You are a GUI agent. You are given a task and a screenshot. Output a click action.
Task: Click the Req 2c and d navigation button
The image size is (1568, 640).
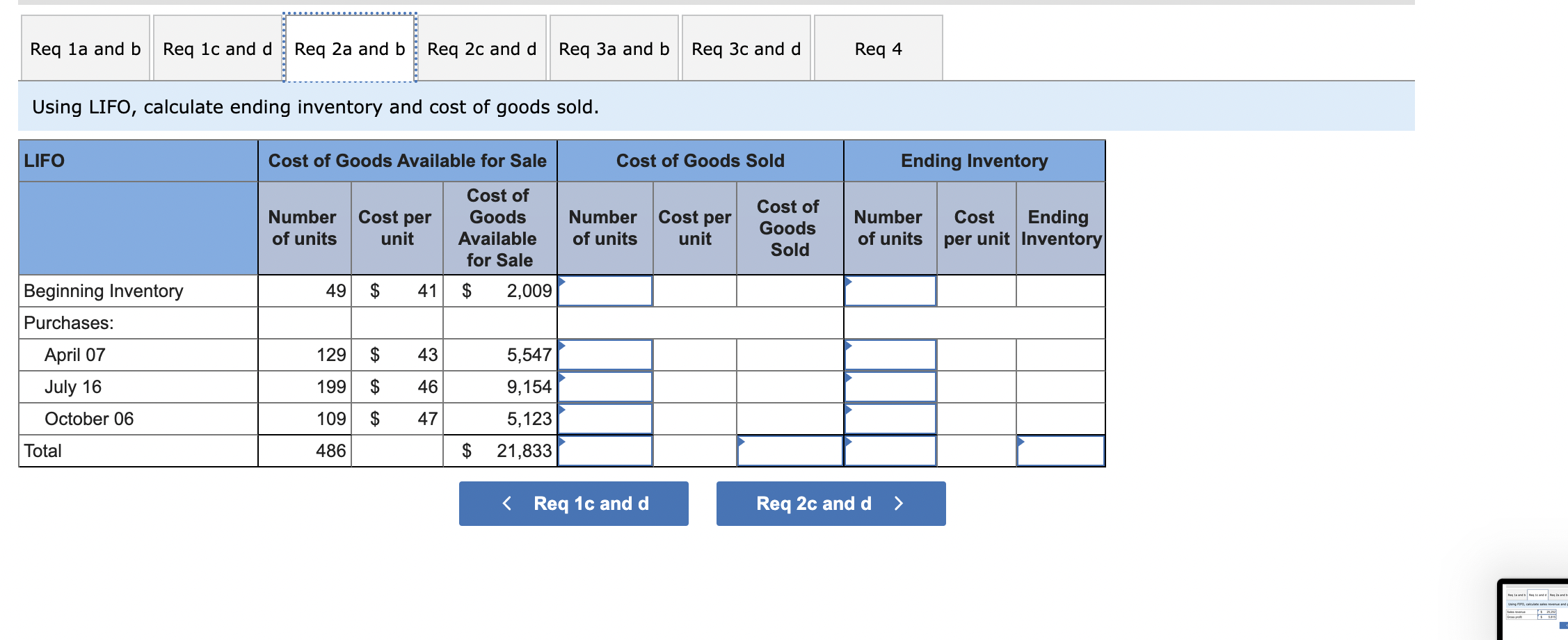[830, 503]
